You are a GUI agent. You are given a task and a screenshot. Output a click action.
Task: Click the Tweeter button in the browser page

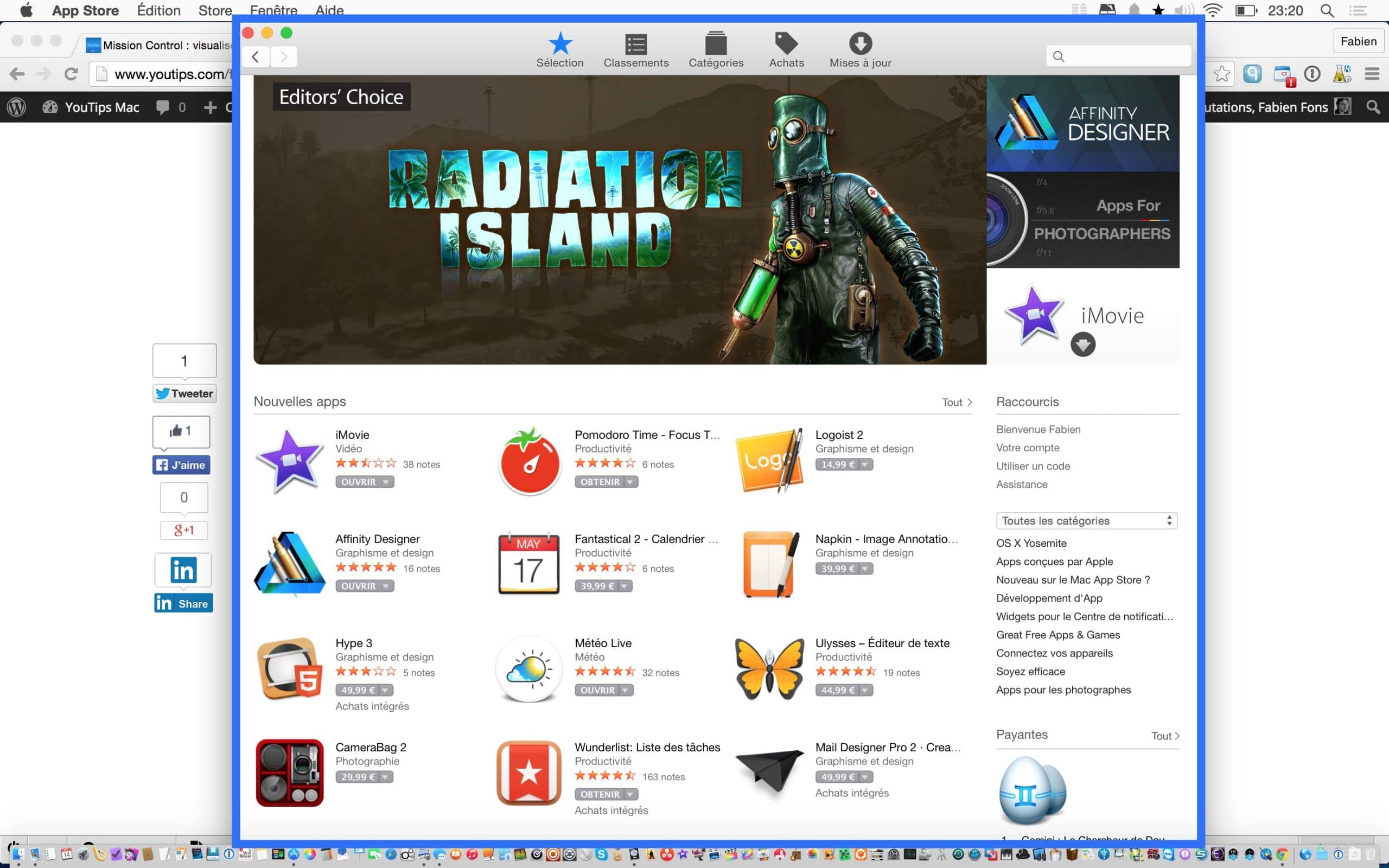point(184,393)
